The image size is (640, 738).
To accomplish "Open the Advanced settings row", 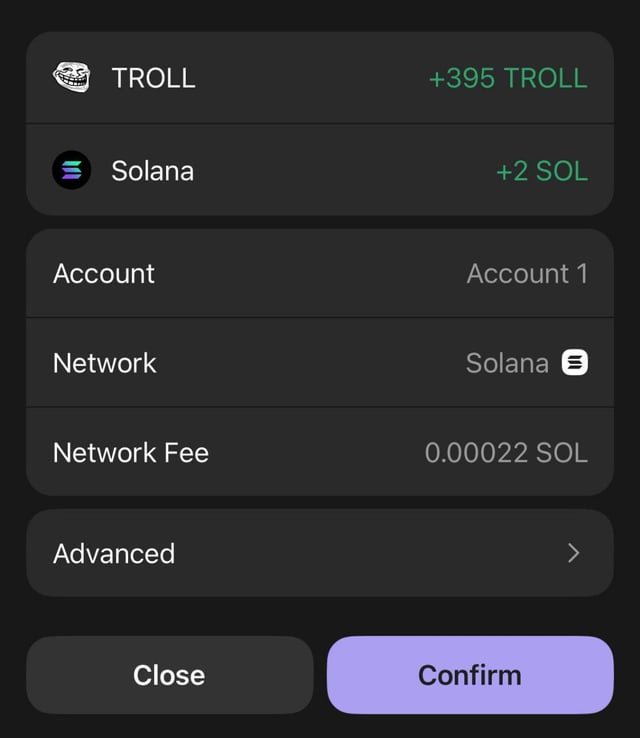I will [319, 553].
